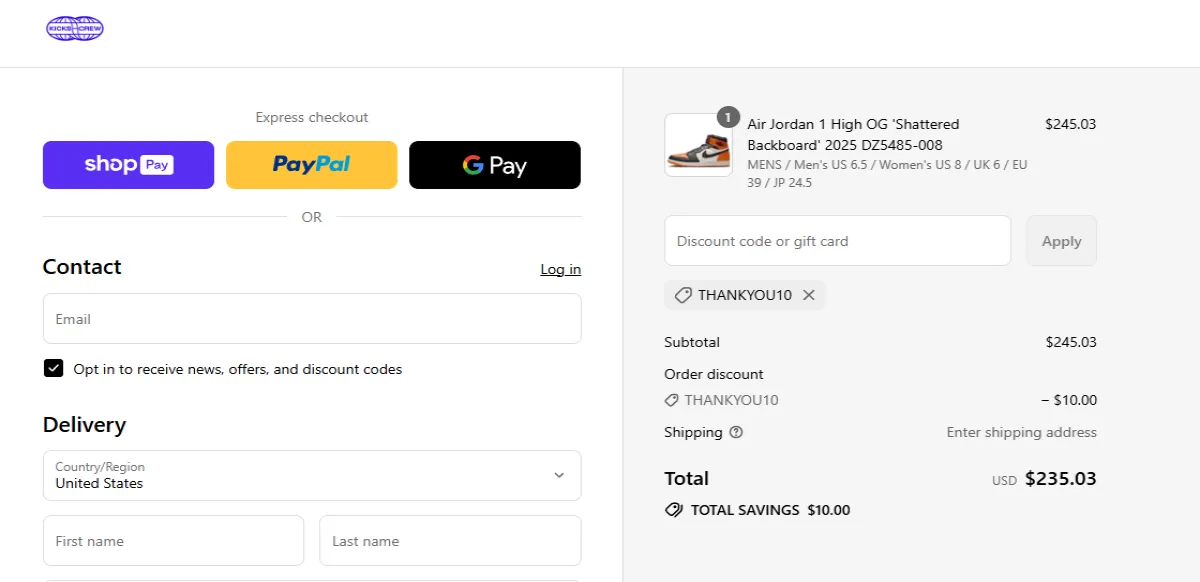Click the shipping cost help question mark
The height and width of the screenshot is (582, 1200).
736,433
